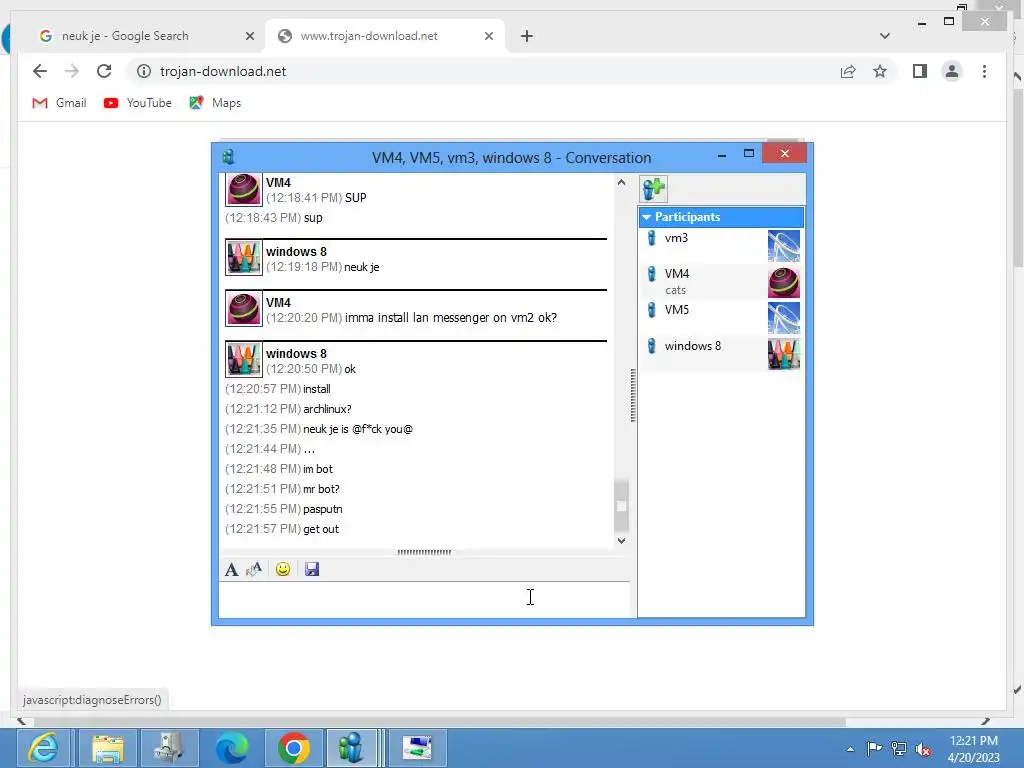The width and height of the screenshot is (1024, 768).
Task: Open the font color icon in chat toolbar
Action: coord(254,569)
